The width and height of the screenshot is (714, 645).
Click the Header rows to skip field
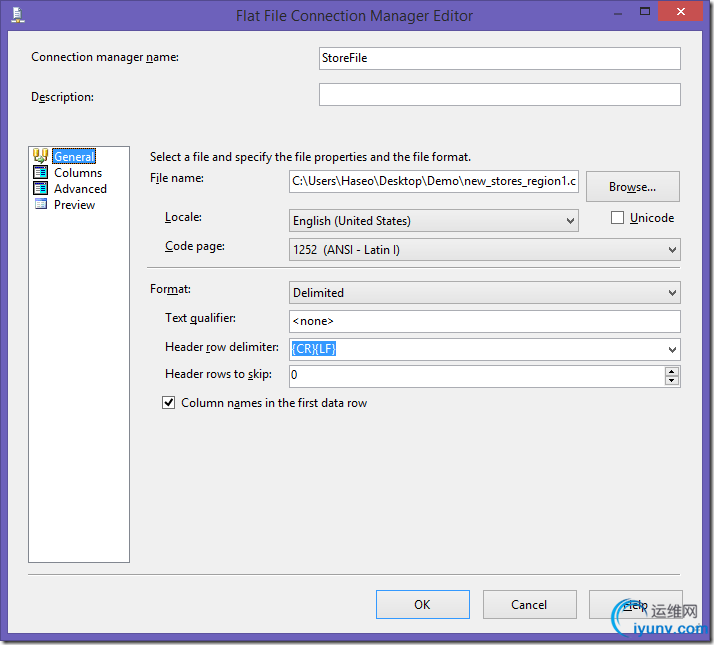(x=477, y=376)
